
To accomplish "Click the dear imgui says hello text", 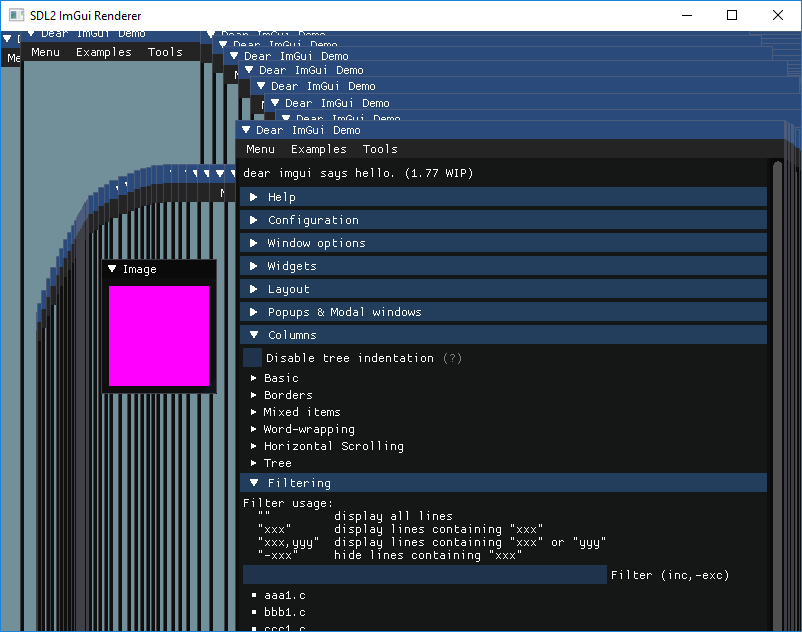I will pyautogui.click(x=358, y=173).
